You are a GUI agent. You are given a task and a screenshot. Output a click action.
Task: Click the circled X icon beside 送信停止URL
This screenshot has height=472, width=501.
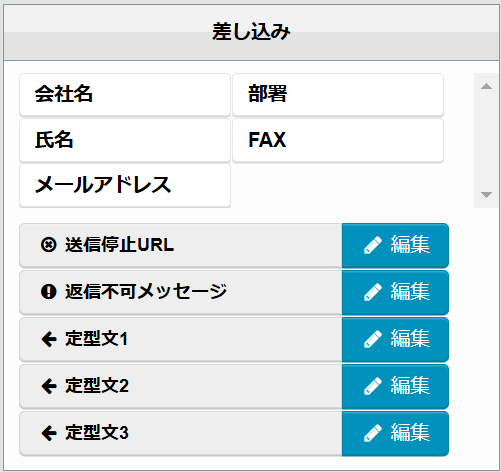click(x=49, y=245)
